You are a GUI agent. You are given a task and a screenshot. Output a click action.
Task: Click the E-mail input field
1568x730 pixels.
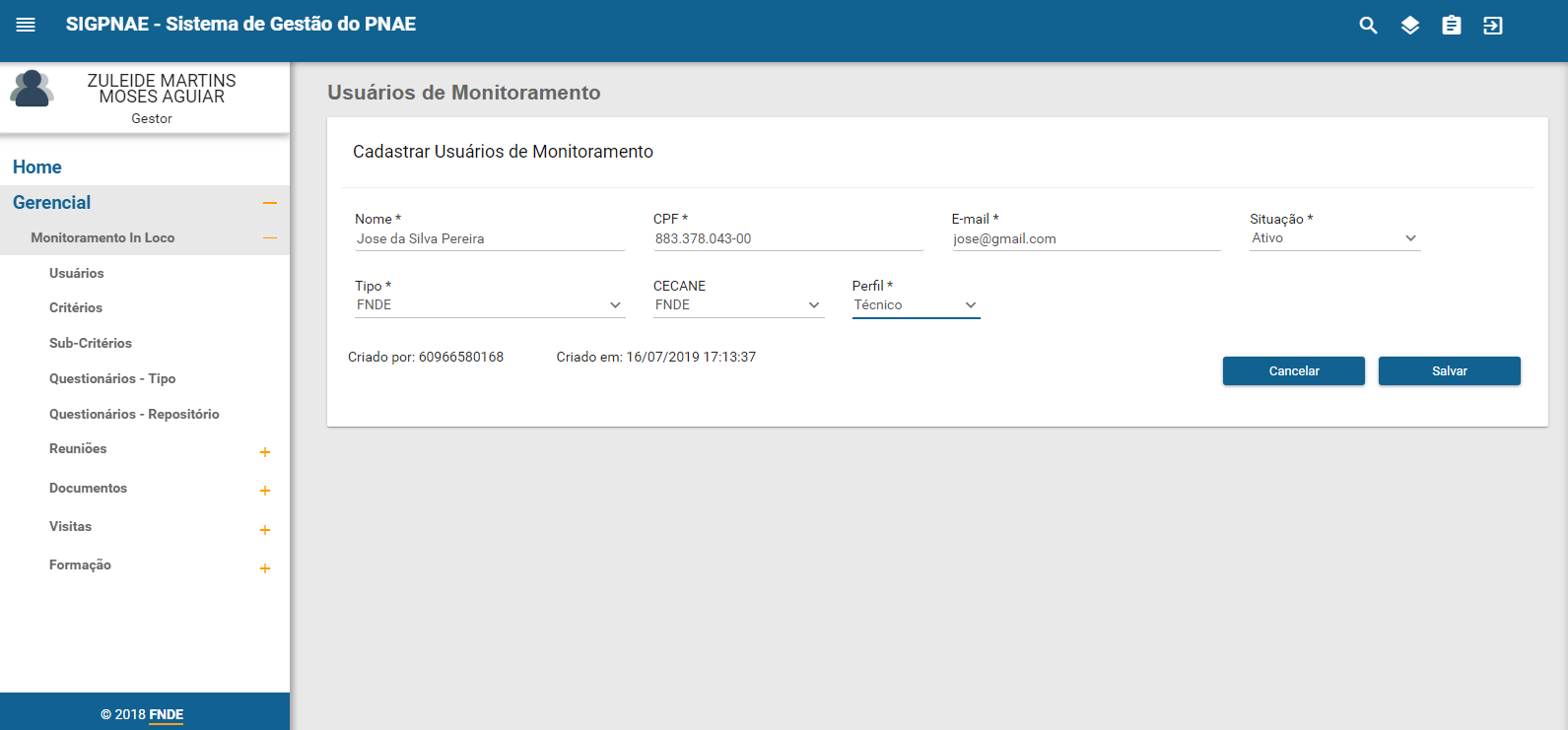pos(1085,239)
